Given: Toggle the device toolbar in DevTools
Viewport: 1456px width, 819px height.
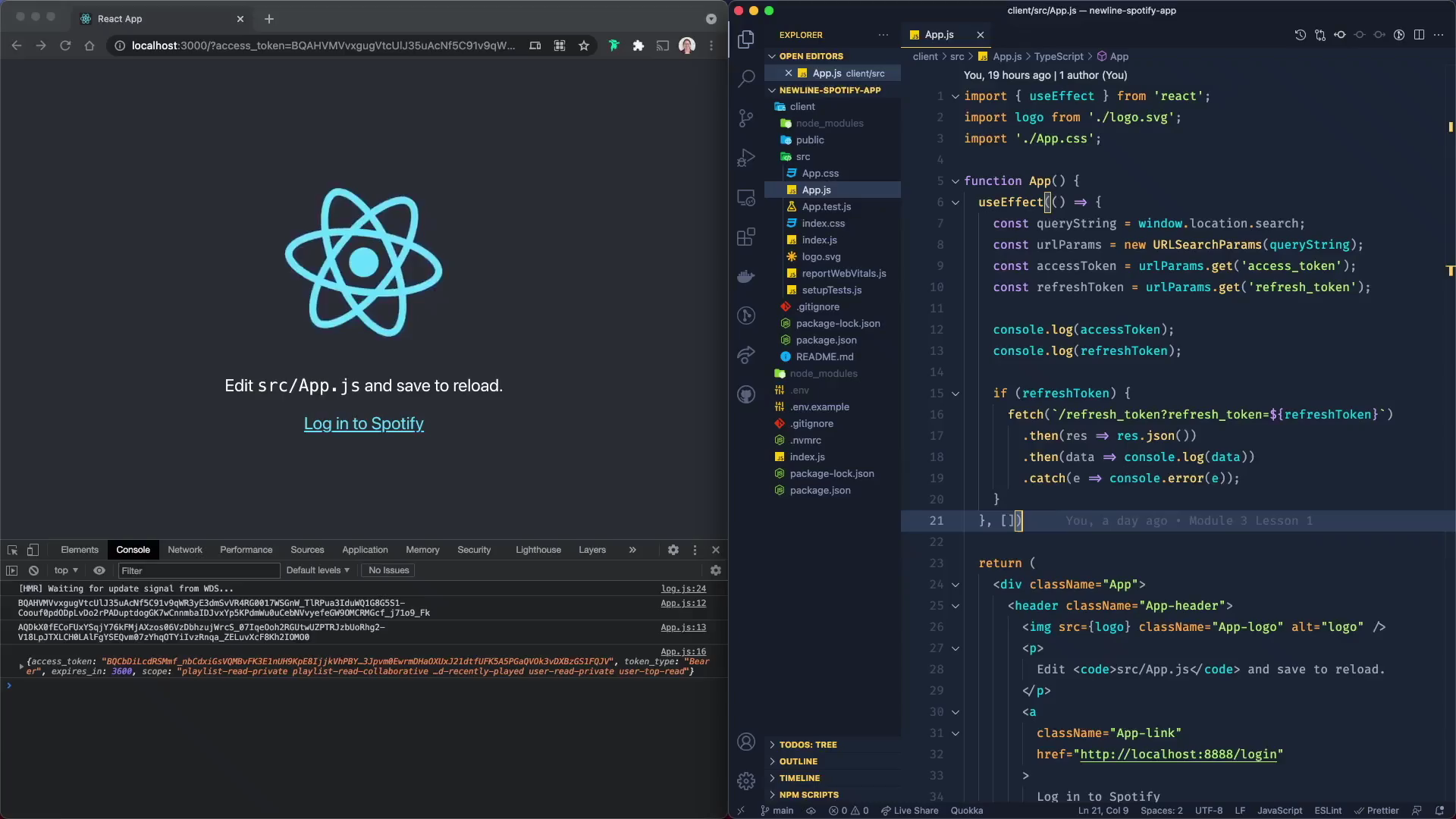Looking at the screenshot, I should (33, 550).
